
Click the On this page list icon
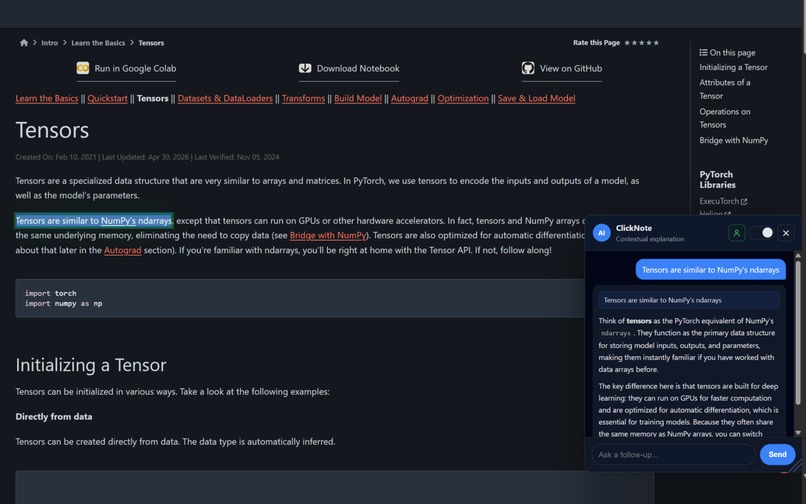pyautogui.click(x=703, y=52)
